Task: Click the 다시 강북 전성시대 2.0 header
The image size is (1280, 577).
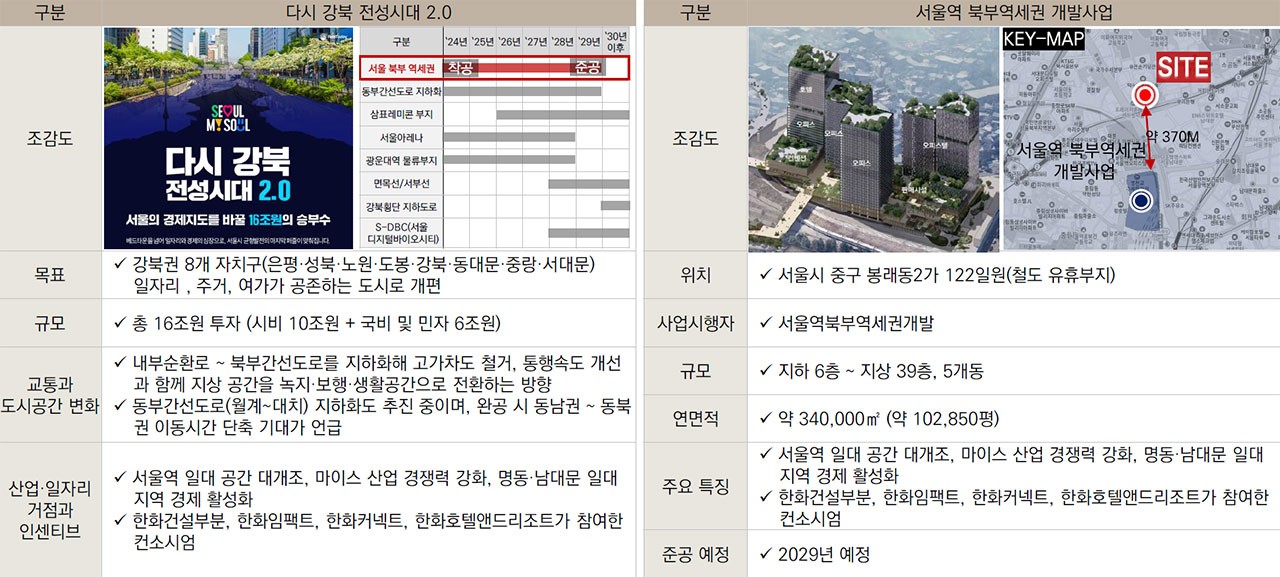Action: point(372,11)
